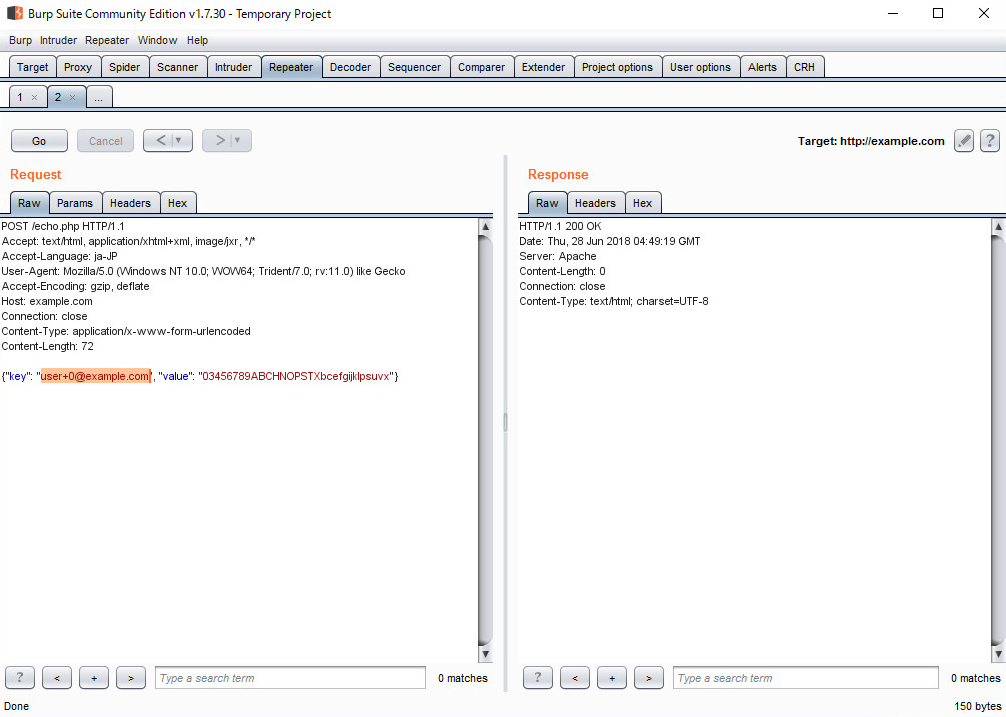Go to previous match in request search
Viewport: 1006px width, 717px height.
[x=57, y=677]
